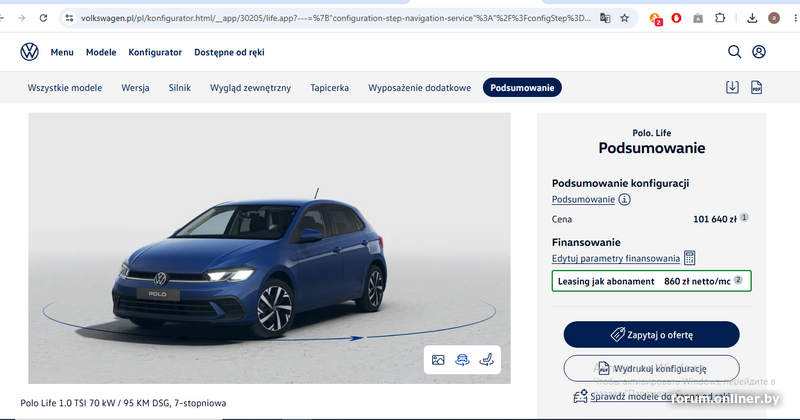Go to Wszystkie modele step

(x=65, y=88)
